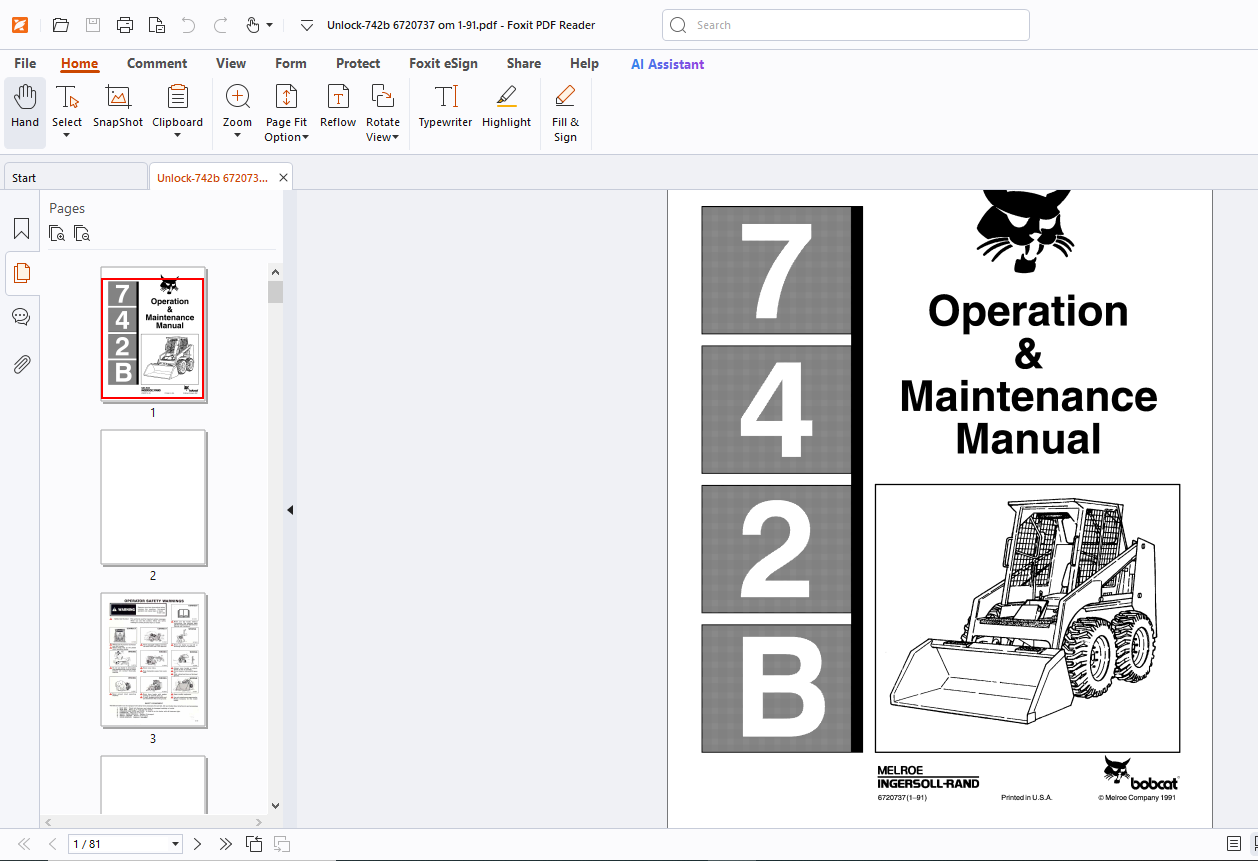Open the Form ribbon tab
The height and width of the screenshot is (861, 1258).
pyautogui.click(x=291, y=63)
